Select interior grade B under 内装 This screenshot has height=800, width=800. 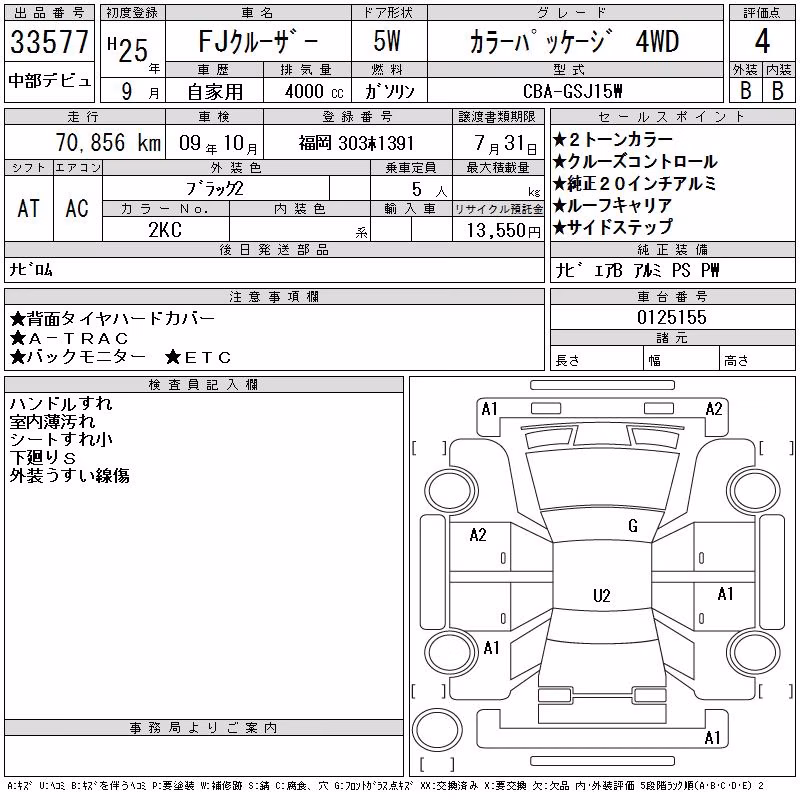778,91
